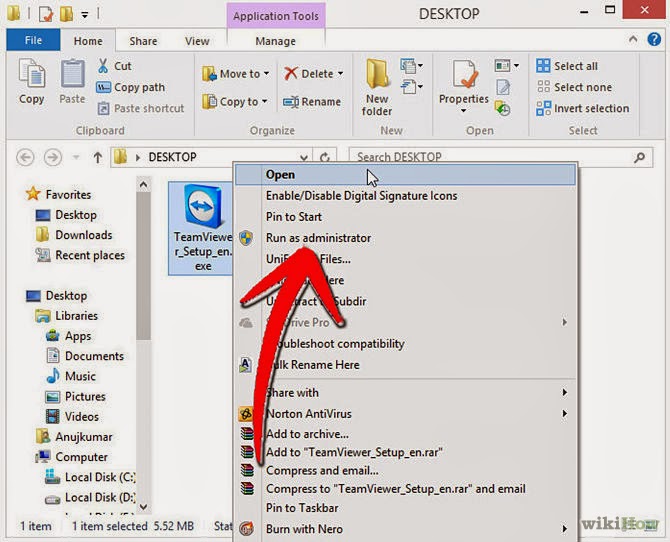Screen dimensions: 670x542
Task: Open the File tab
Action: coord(33,40)
